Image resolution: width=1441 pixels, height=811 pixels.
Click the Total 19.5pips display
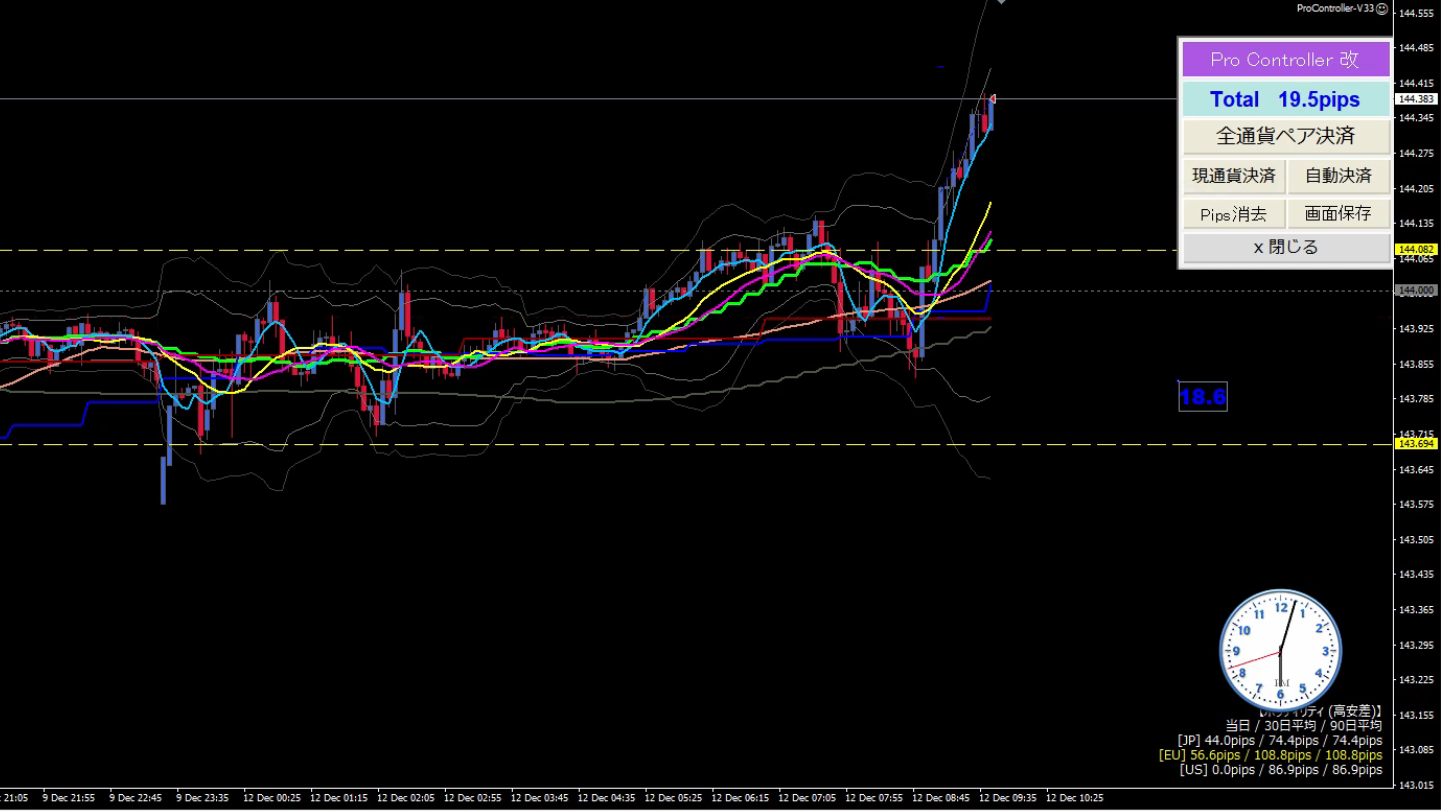tap(1285, 99)
